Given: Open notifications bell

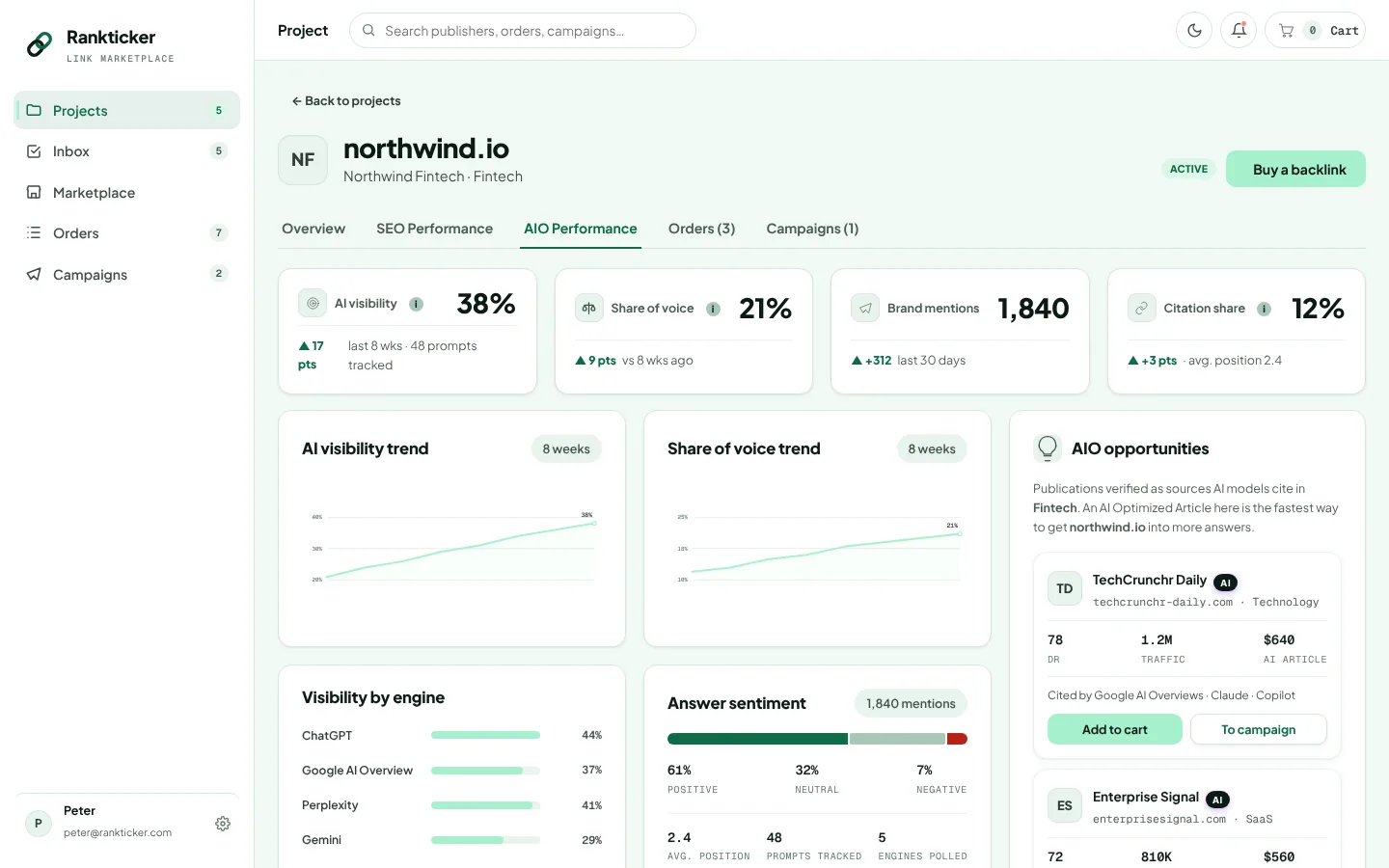Looking at the screenshot, I should coord(1239,31).
